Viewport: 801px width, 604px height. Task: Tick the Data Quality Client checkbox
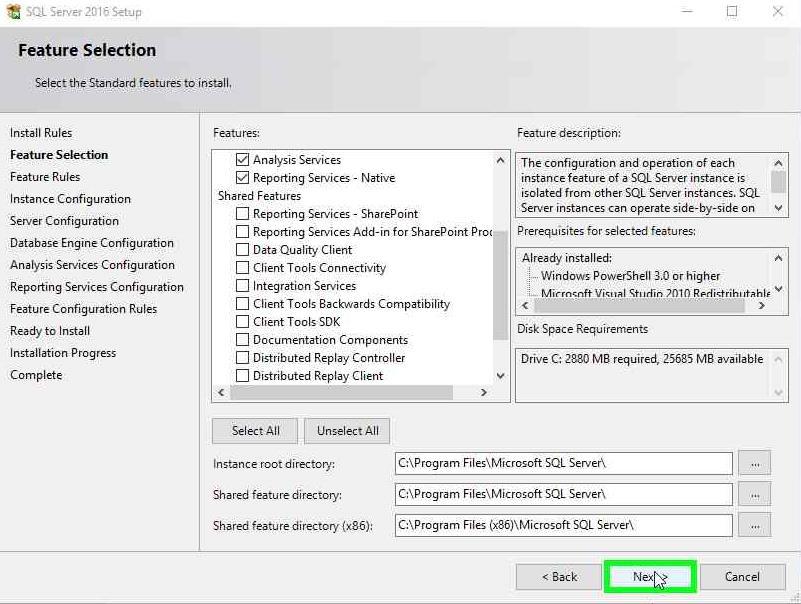tap(242, 250)
